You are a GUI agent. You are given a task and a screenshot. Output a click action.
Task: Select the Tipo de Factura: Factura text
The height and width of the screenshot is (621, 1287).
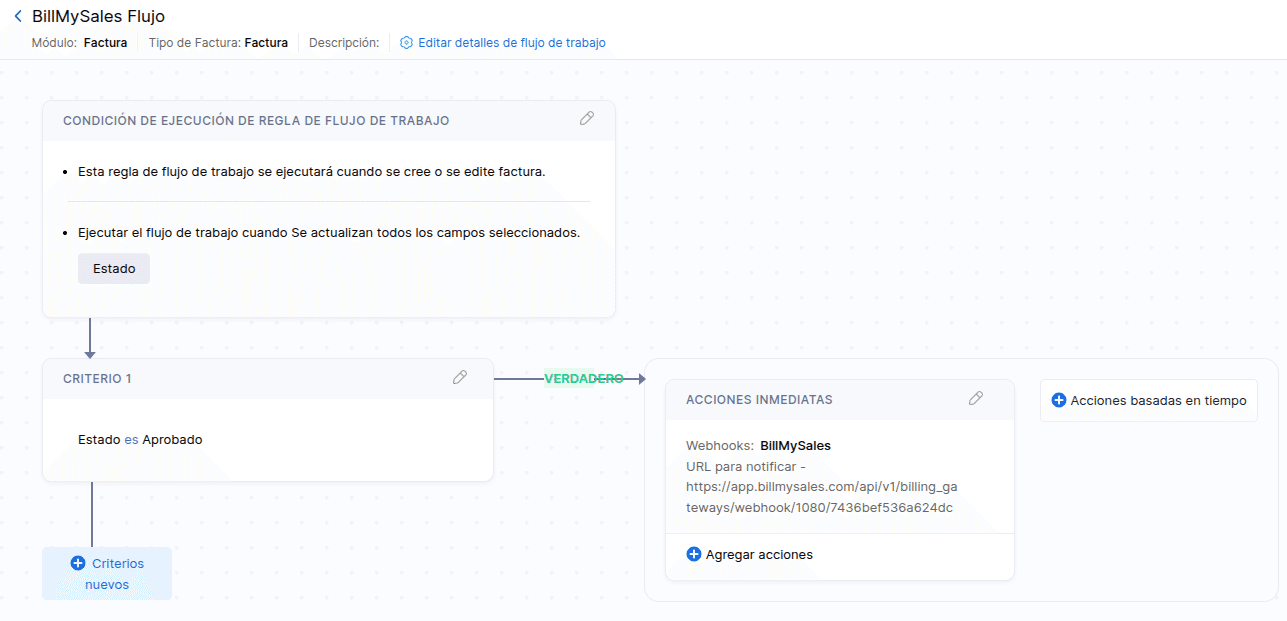click(x=218, y=43)
